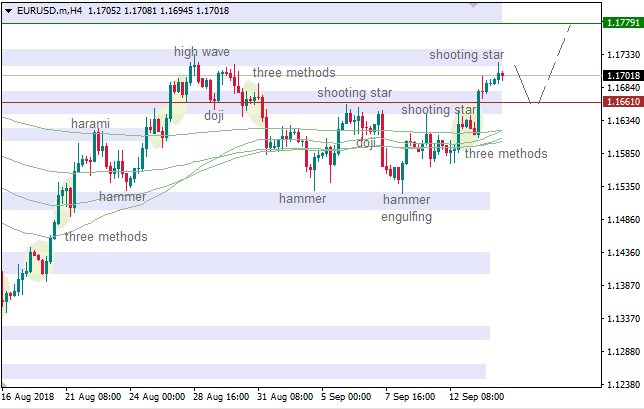Select the "hammer" label directly above "engulfing"
644x409 pixels.
406,200
